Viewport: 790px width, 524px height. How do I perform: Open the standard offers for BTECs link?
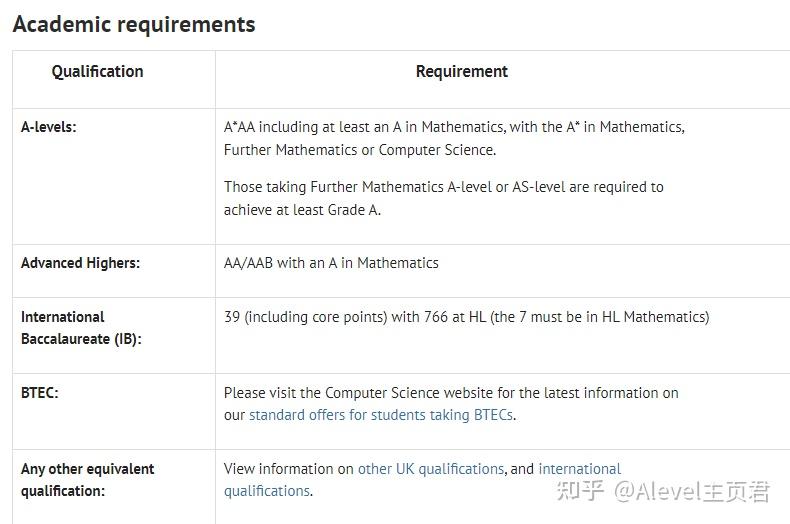pyautogui.click(x=382, y=414)
